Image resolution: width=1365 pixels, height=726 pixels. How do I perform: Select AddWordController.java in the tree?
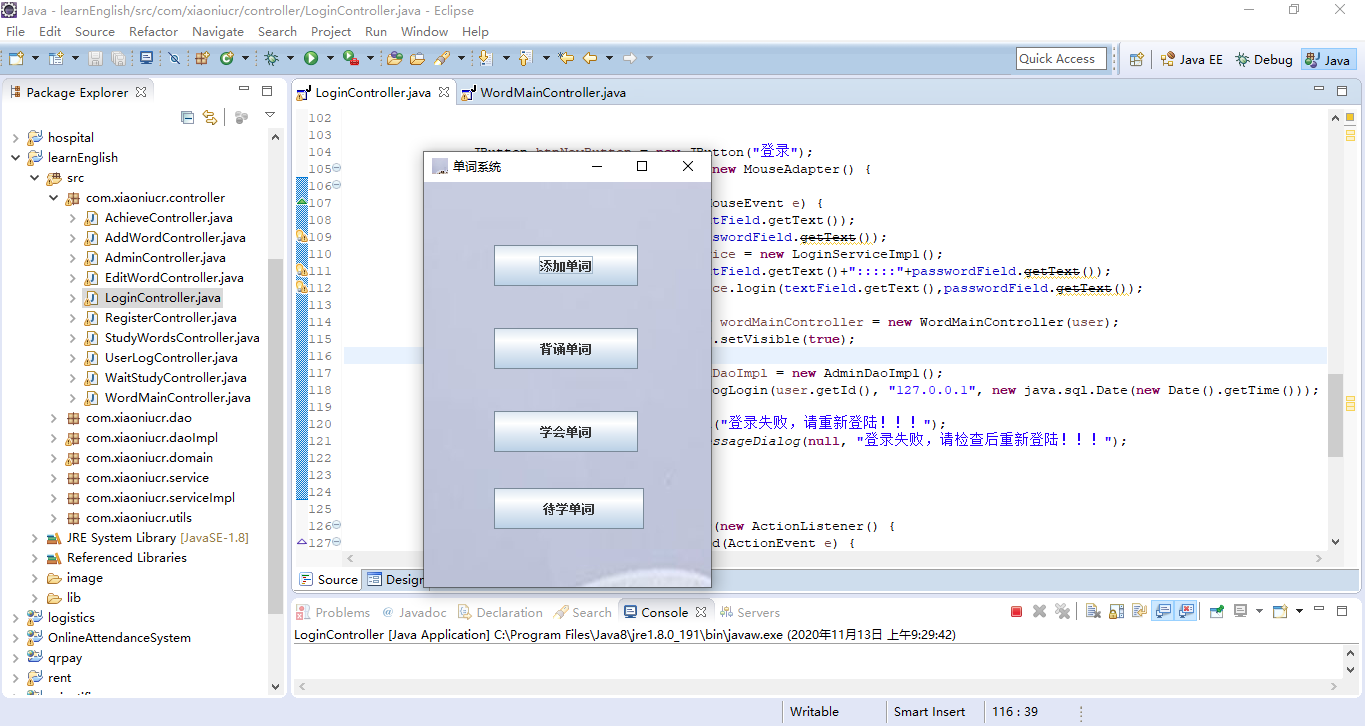pos(175,237)
